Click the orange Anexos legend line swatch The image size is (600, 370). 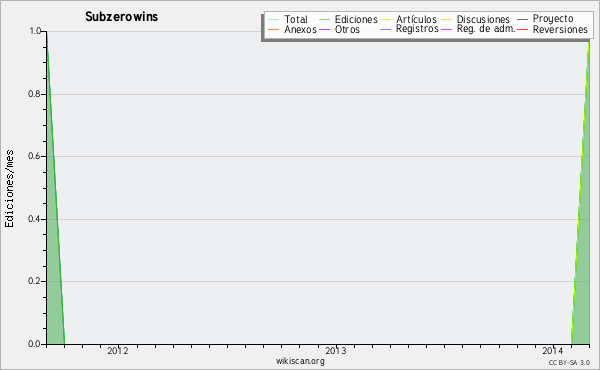click(x=274, y=29)
